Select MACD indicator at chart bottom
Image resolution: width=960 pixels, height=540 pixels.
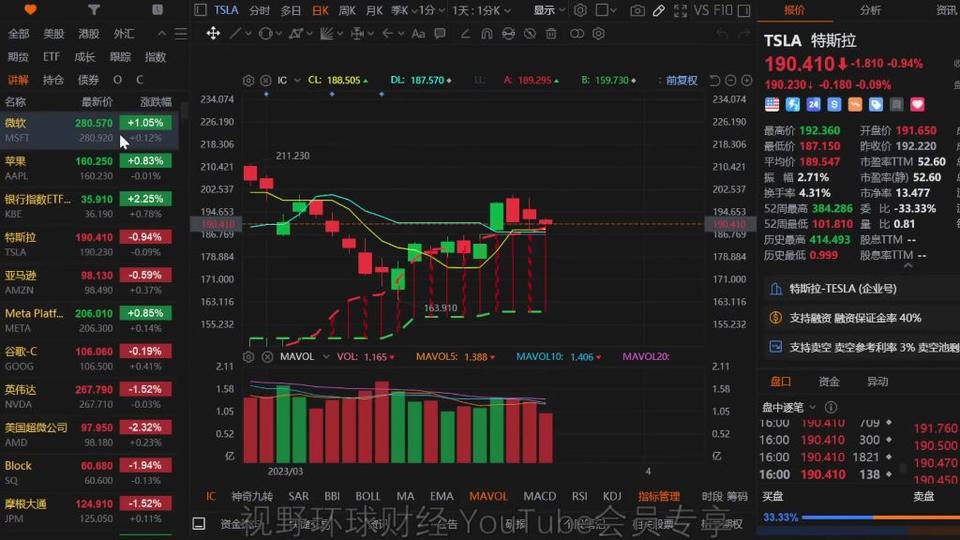pyautogui.click(x=539, y=496)
